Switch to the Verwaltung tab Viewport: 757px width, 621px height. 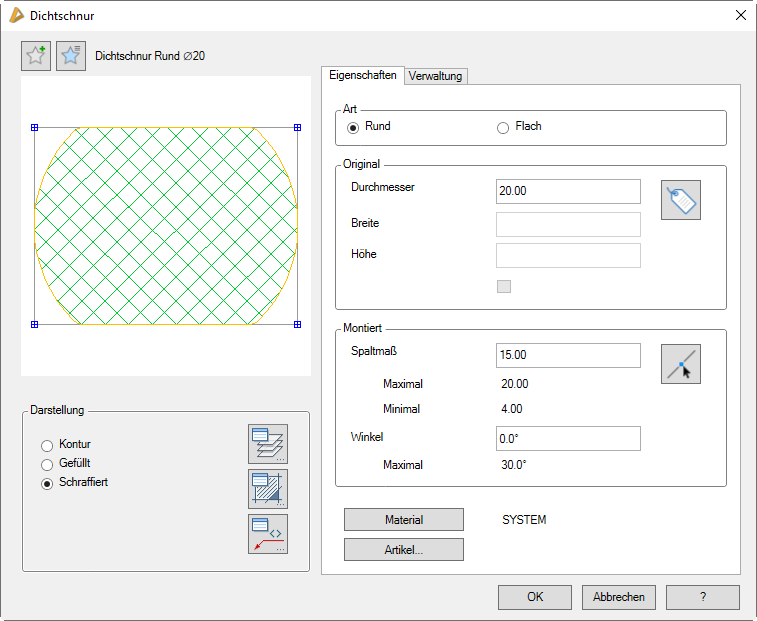[x=435, y=76]
